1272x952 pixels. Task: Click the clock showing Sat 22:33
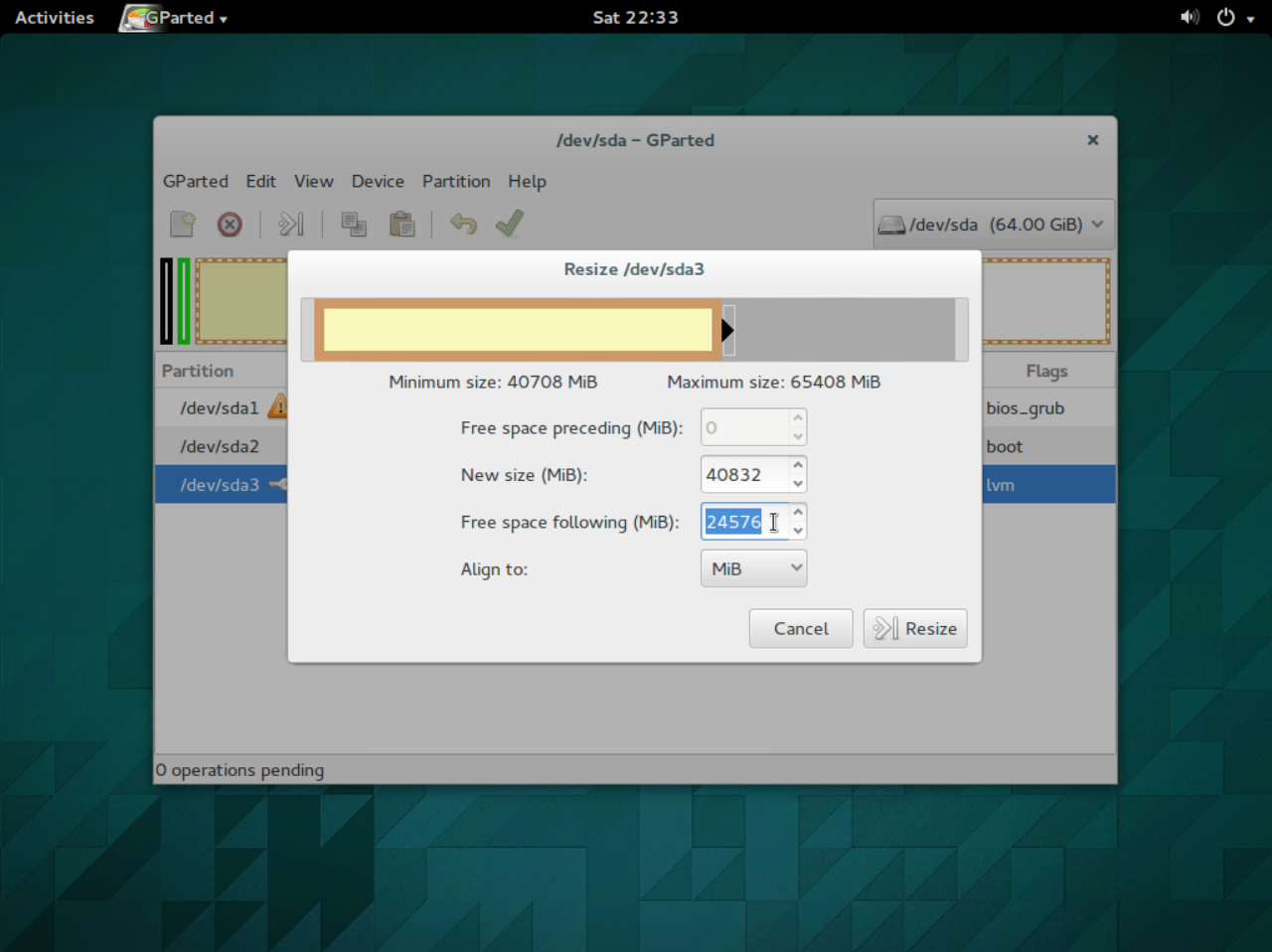point(636,17)
